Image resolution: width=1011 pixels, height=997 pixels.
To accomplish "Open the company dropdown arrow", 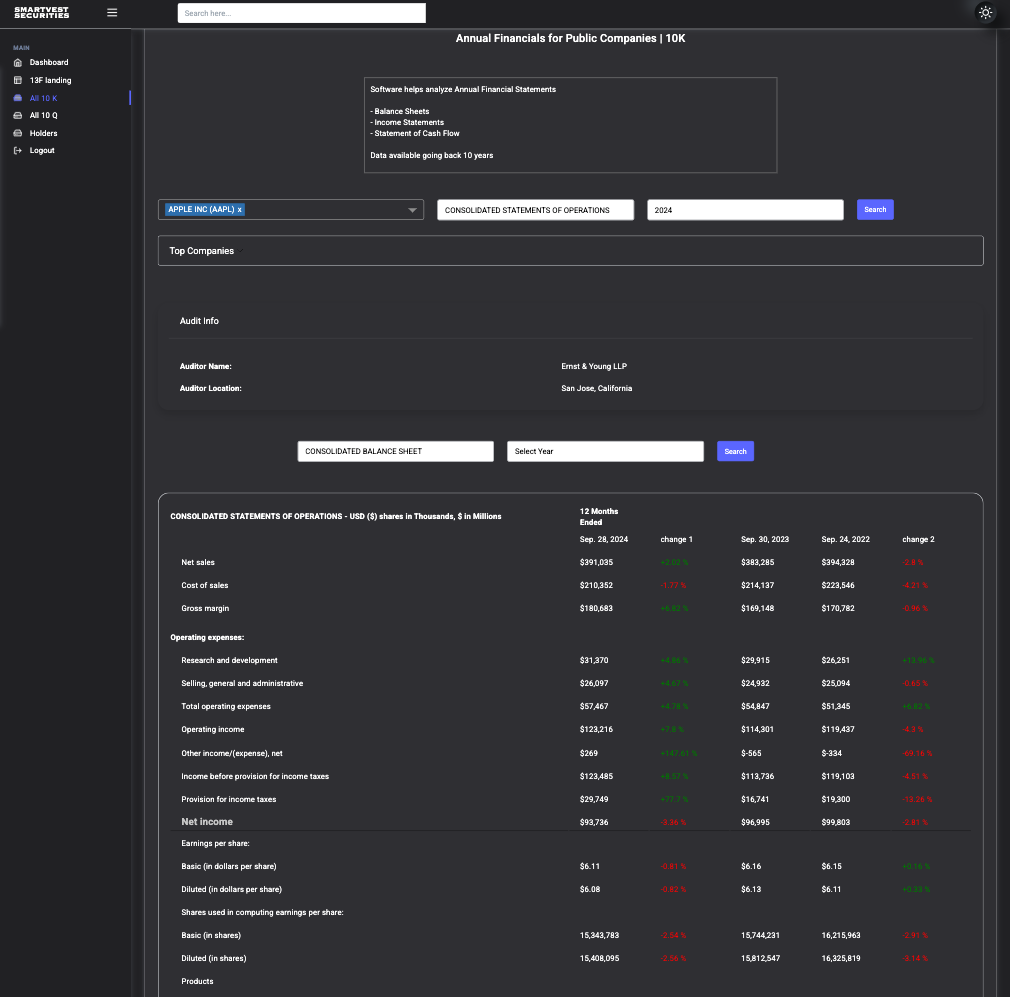I will pyautogui.click(x=413, y=210).
